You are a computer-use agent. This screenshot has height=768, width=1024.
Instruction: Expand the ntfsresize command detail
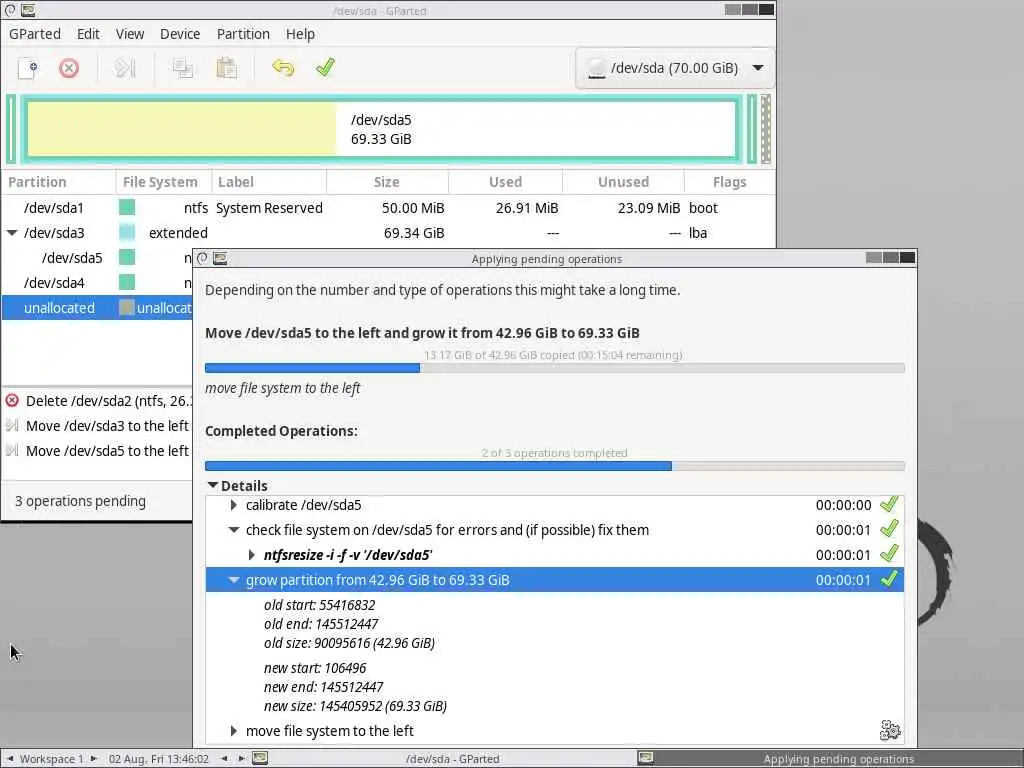[251, 555]
